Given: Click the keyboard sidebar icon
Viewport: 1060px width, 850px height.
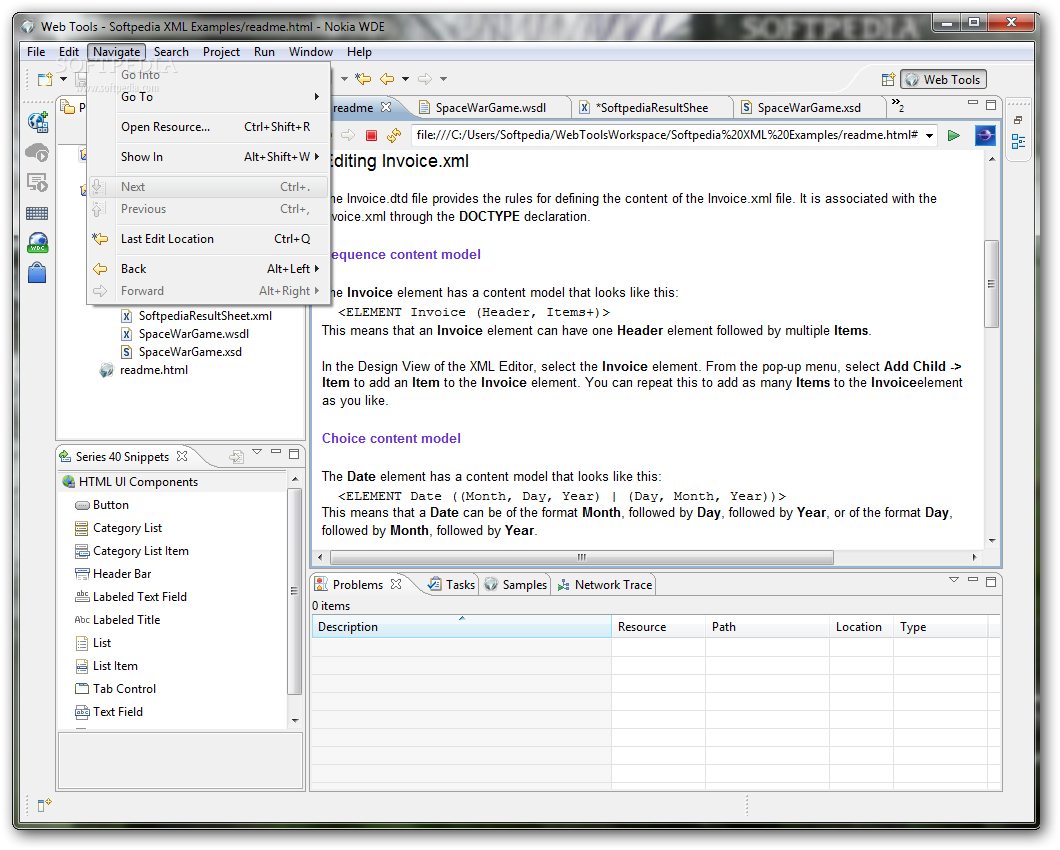Looking at the screenshot, I should [37, 214].
